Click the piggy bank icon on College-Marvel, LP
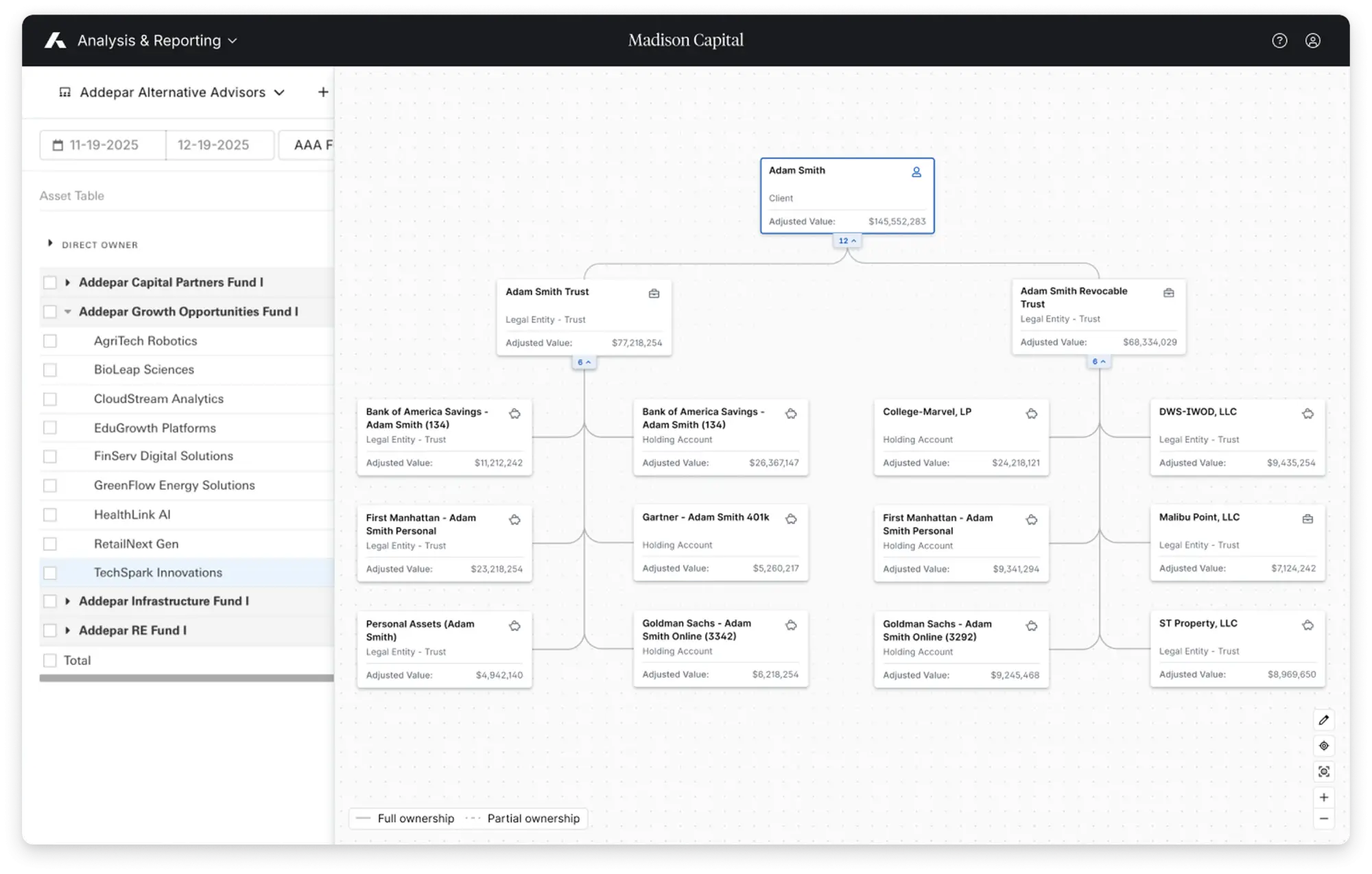1372x874 pixels. [1031, 414]
